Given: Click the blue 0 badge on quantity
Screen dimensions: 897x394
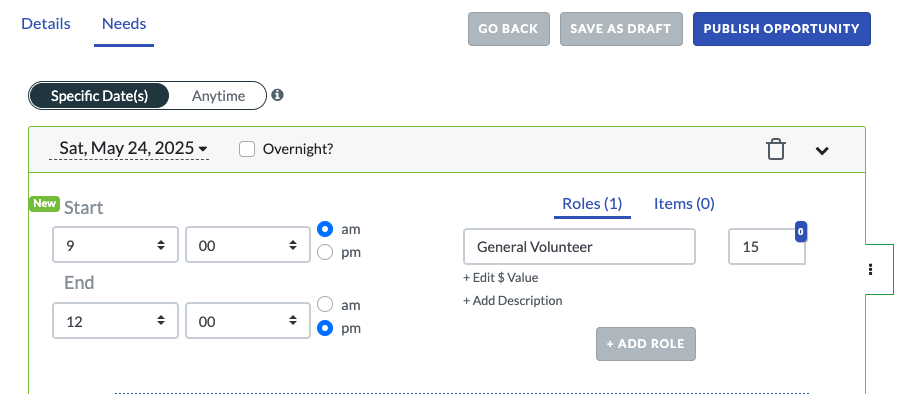Looking at the screenshot, I should 801,232.
